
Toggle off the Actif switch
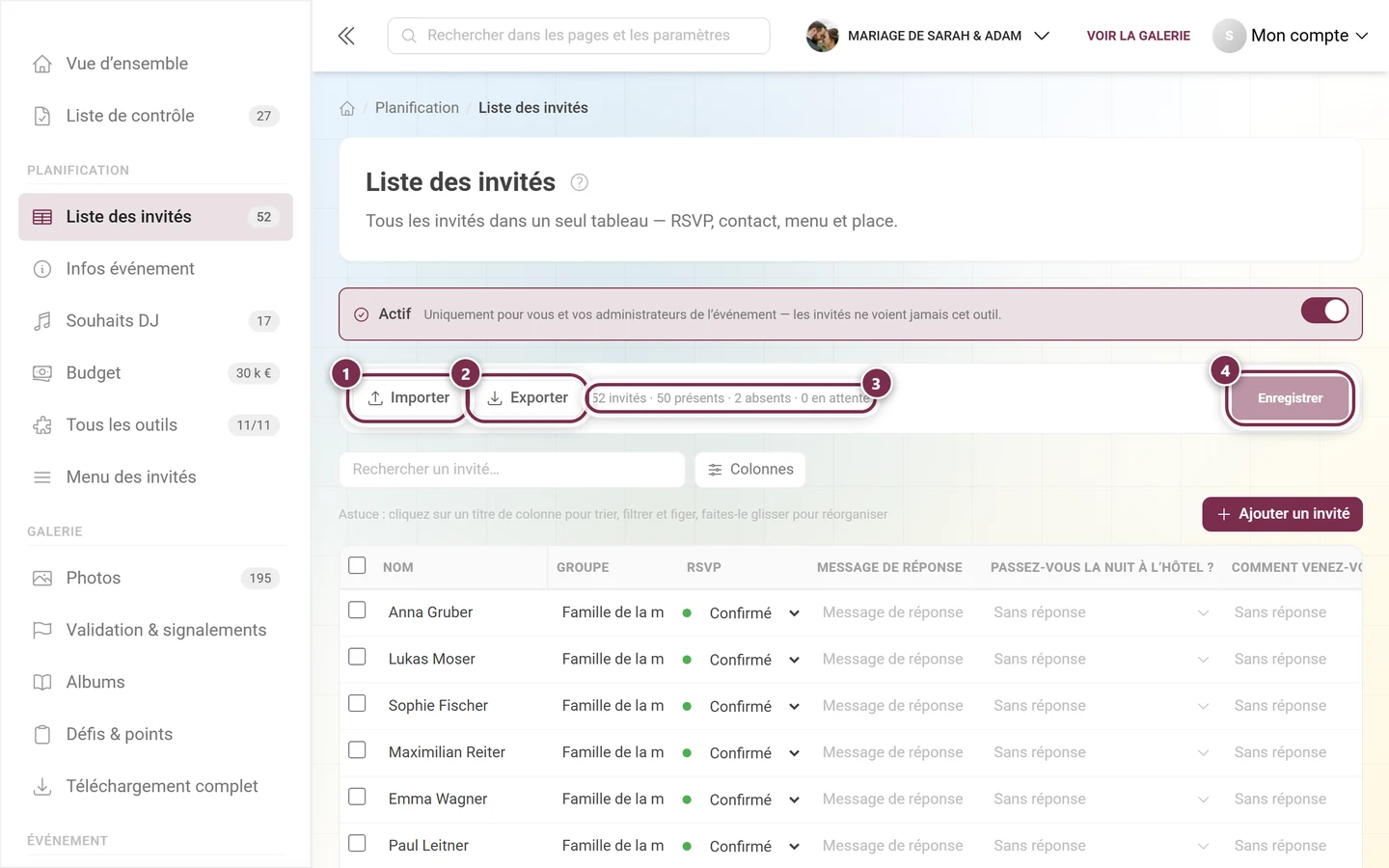[x=1324, y=311]
